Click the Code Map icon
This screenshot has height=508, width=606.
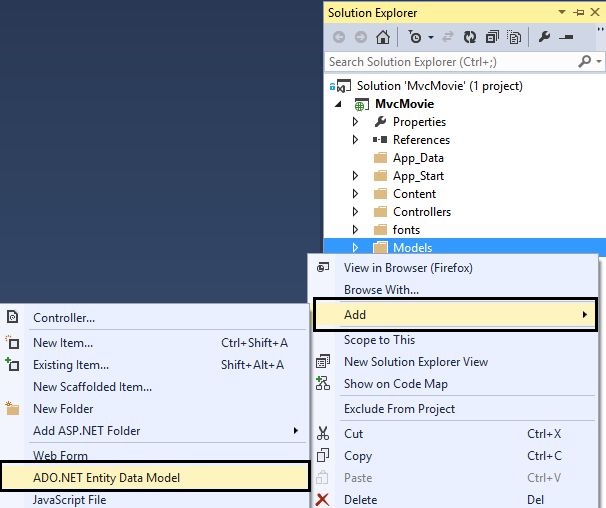[x=323, y=383]
